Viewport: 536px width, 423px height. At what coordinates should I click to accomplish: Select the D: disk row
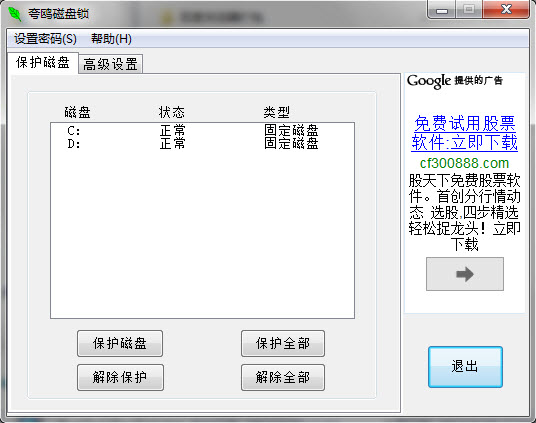point(202,143)
